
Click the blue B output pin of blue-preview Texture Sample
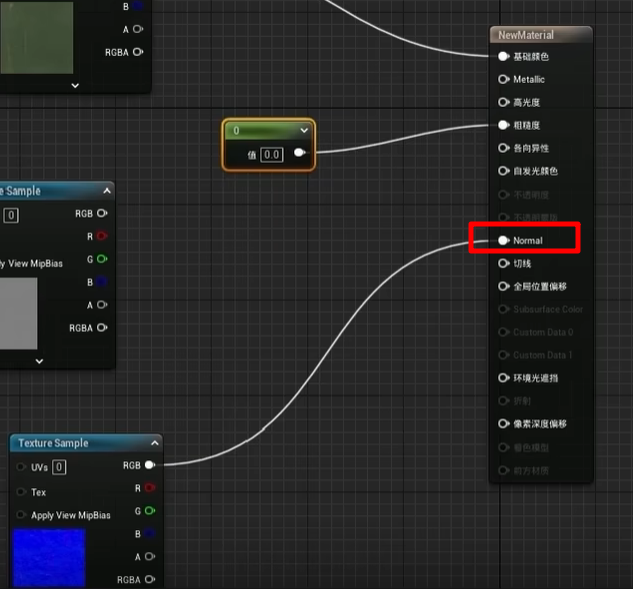point(150,534)
